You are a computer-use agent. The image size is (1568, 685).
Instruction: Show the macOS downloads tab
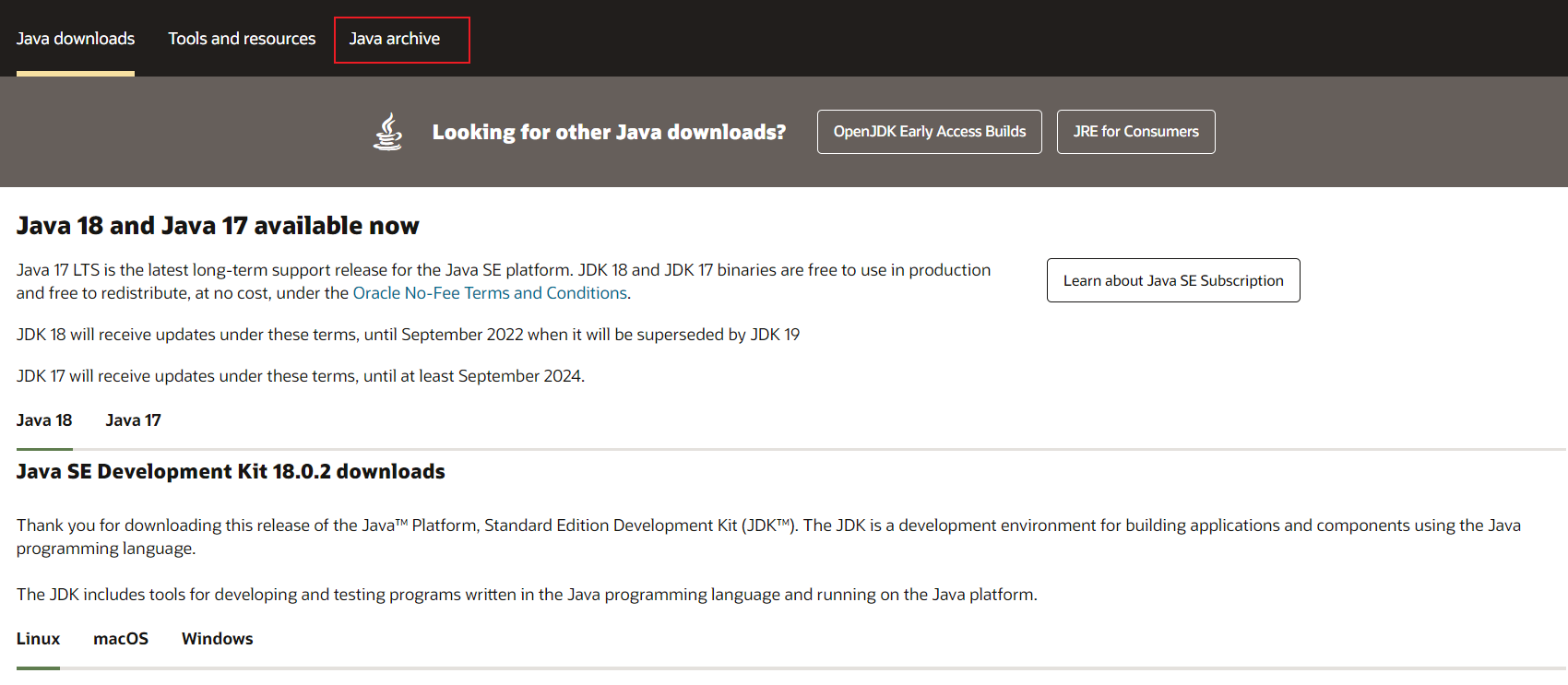[121, 639]
